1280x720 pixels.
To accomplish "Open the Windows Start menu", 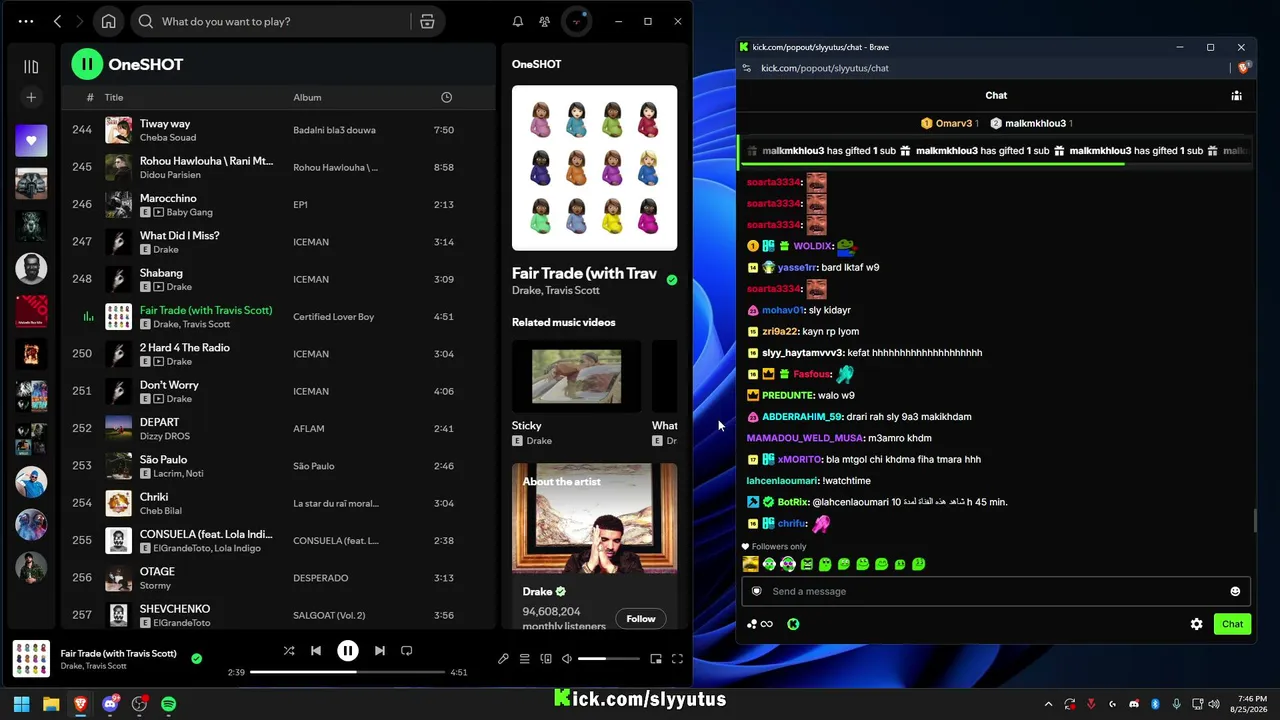I will click(21, 704).
